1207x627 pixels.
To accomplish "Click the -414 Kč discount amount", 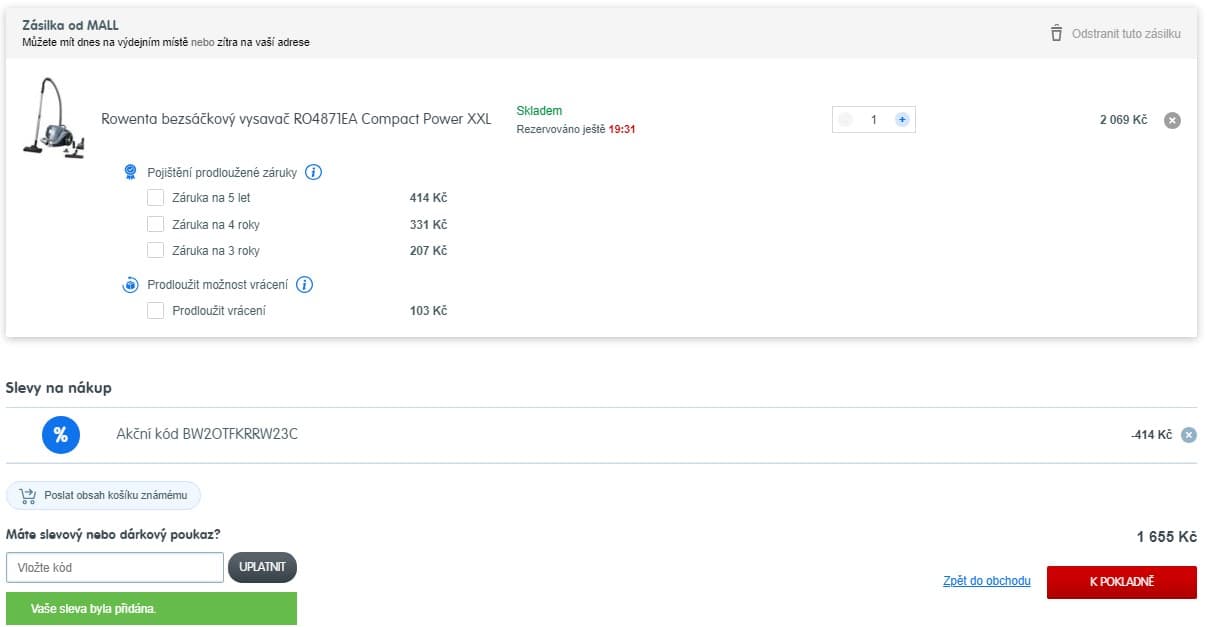I will (1151, 435).
